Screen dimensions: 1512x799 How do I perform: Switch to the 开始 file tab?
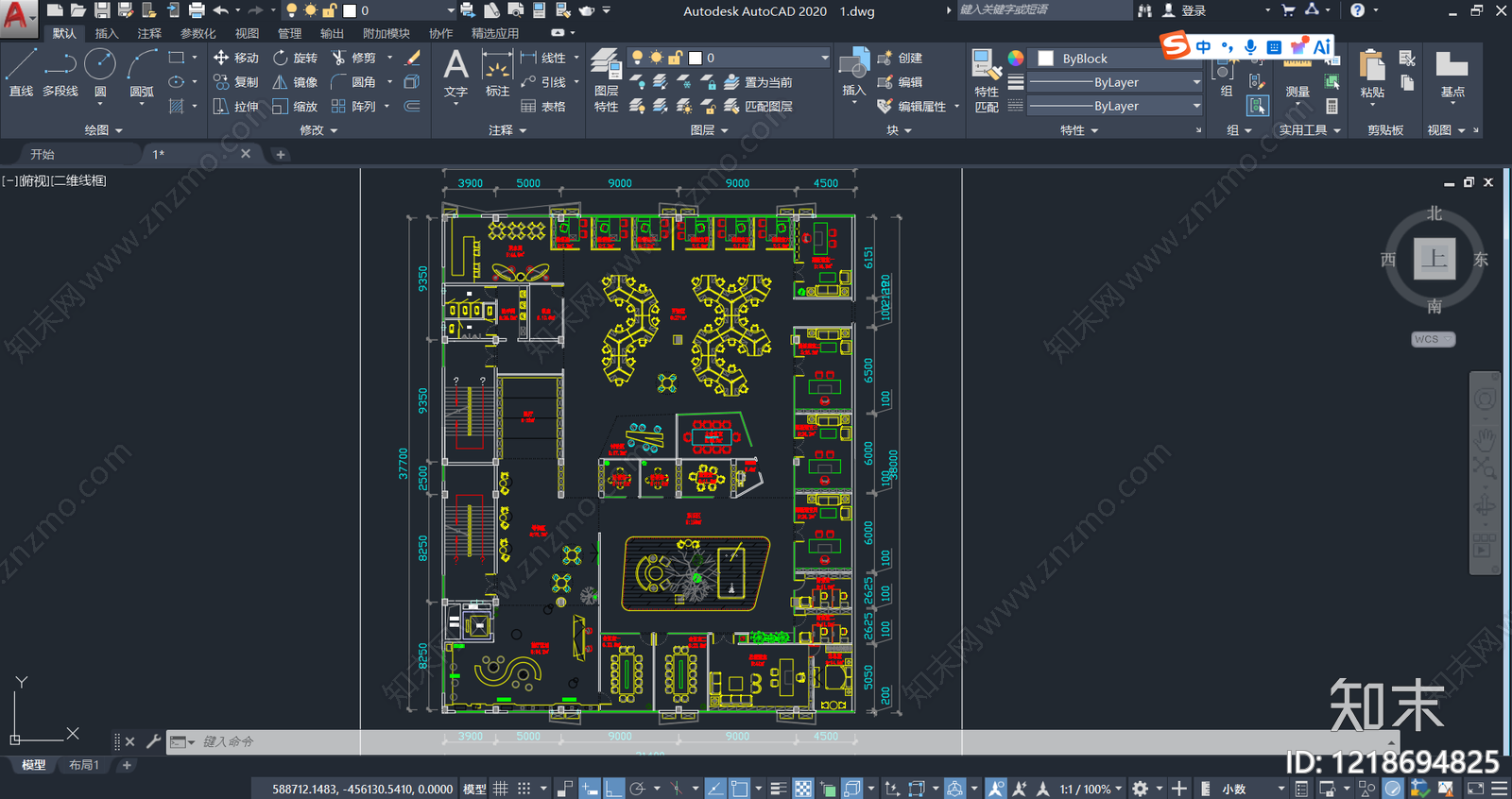coord(43,154)
